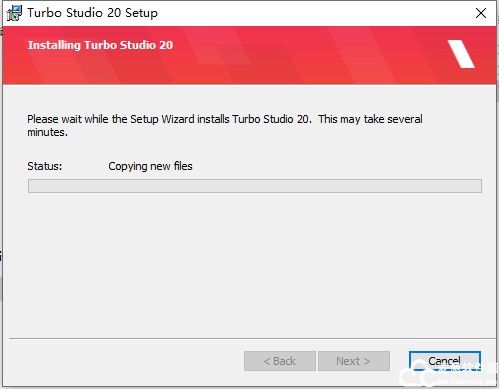Click the 'Please wait while the Setup Wizard' text
The width and height of the screenshot is (499, 389).
tap(111, 119)
